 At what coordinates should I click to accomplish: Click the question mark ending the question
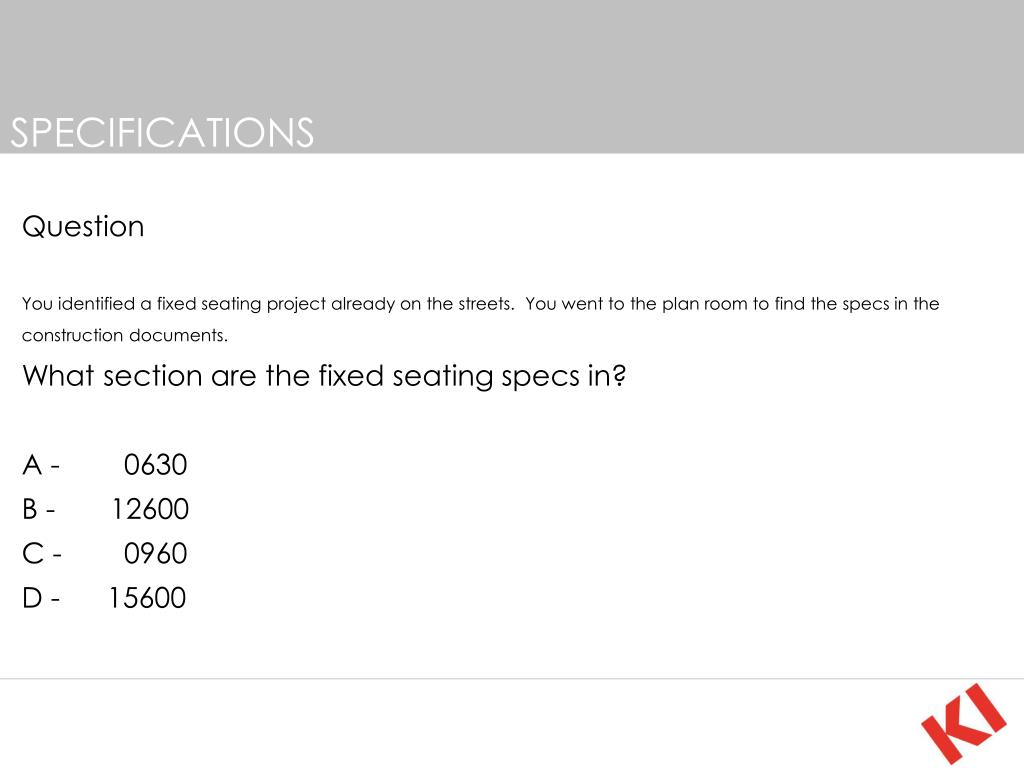[619, 375]
